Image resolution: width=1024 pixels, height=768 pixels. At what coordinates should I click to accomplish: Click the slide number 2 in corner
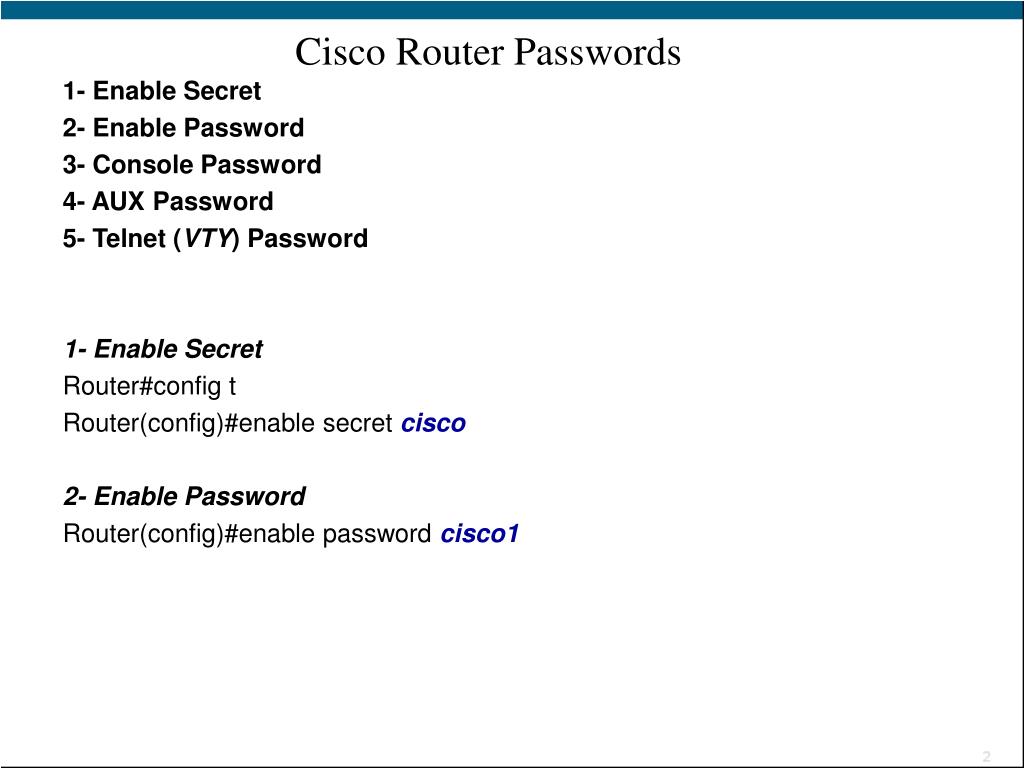tap(986, 756)
